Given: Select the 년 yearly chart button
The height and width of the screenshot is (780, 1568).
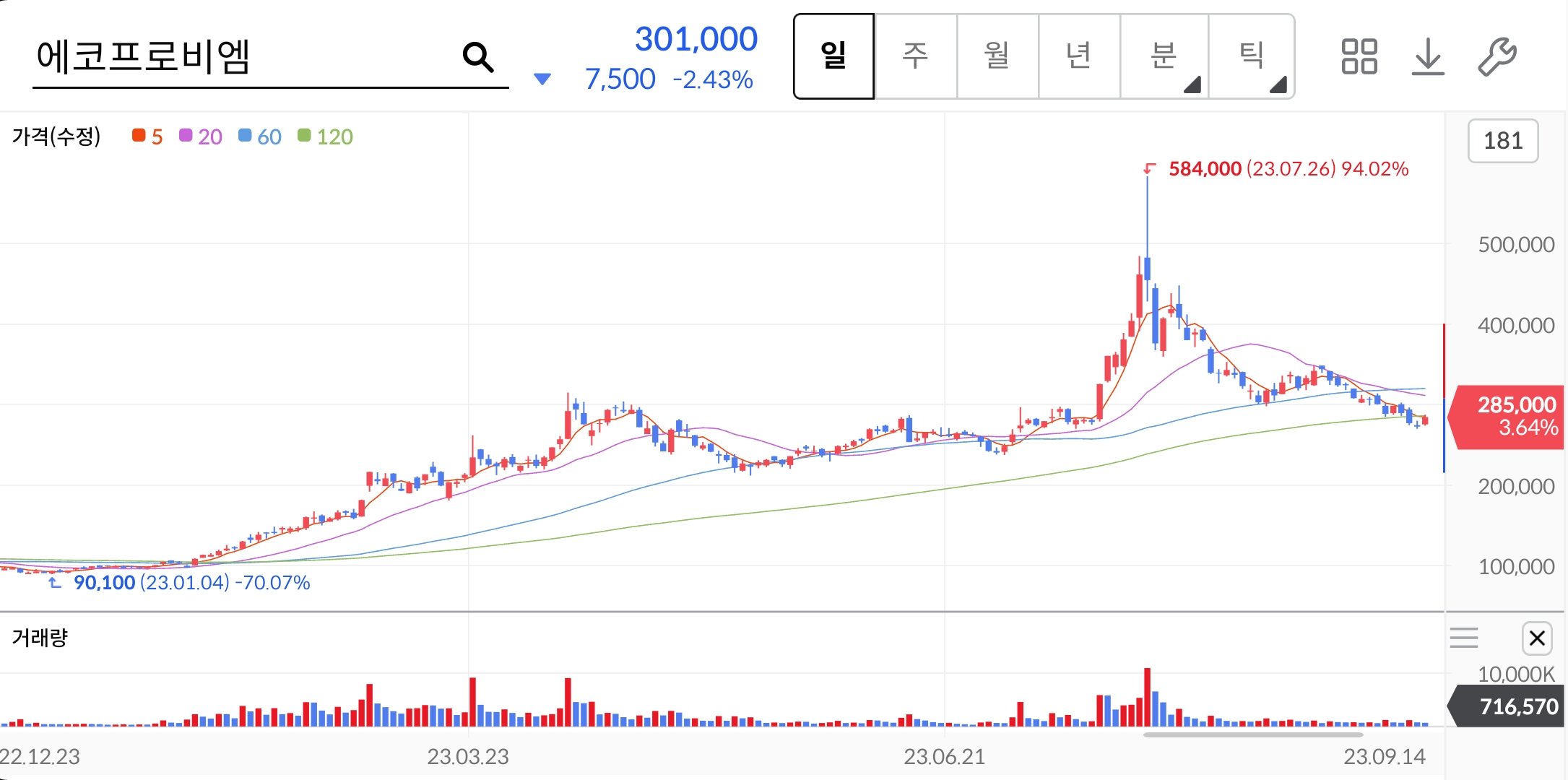Looking at the screenshot, I should pos(1078,56).
